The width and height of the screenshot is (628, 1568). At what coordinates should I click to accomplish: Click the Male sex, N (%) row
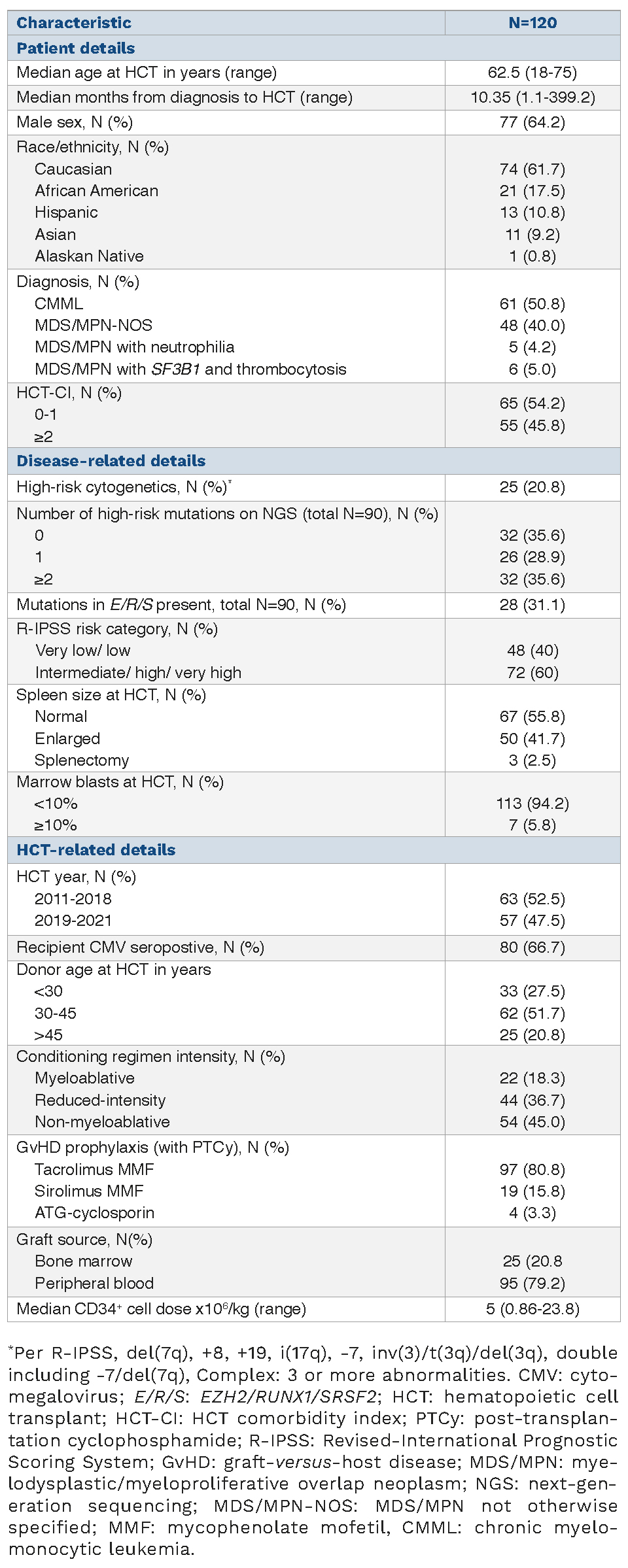(75, 122)
